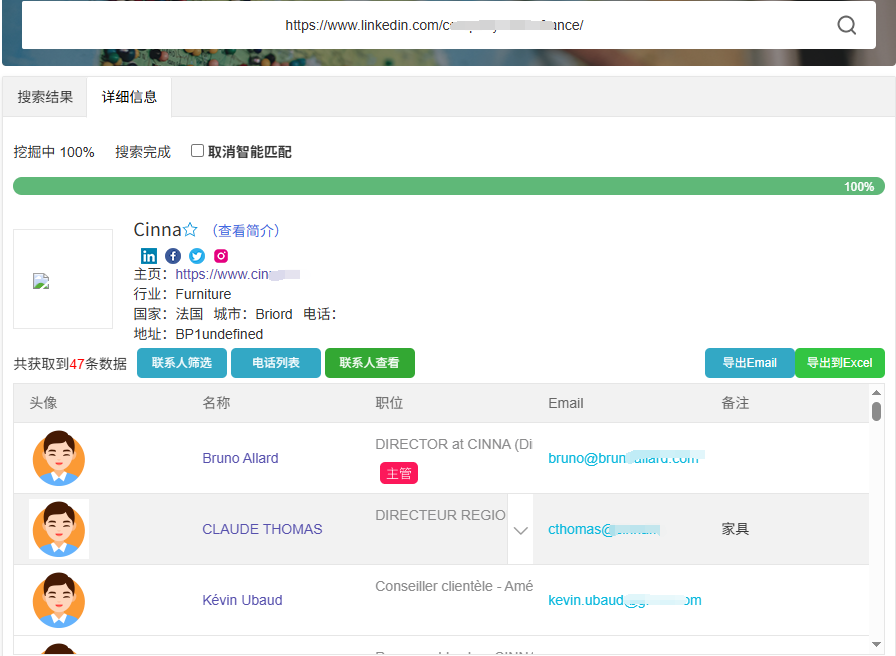Toggle 取消智能匹配 checkbox
Viewport: 896px width, 656px height.
[197, 151]
